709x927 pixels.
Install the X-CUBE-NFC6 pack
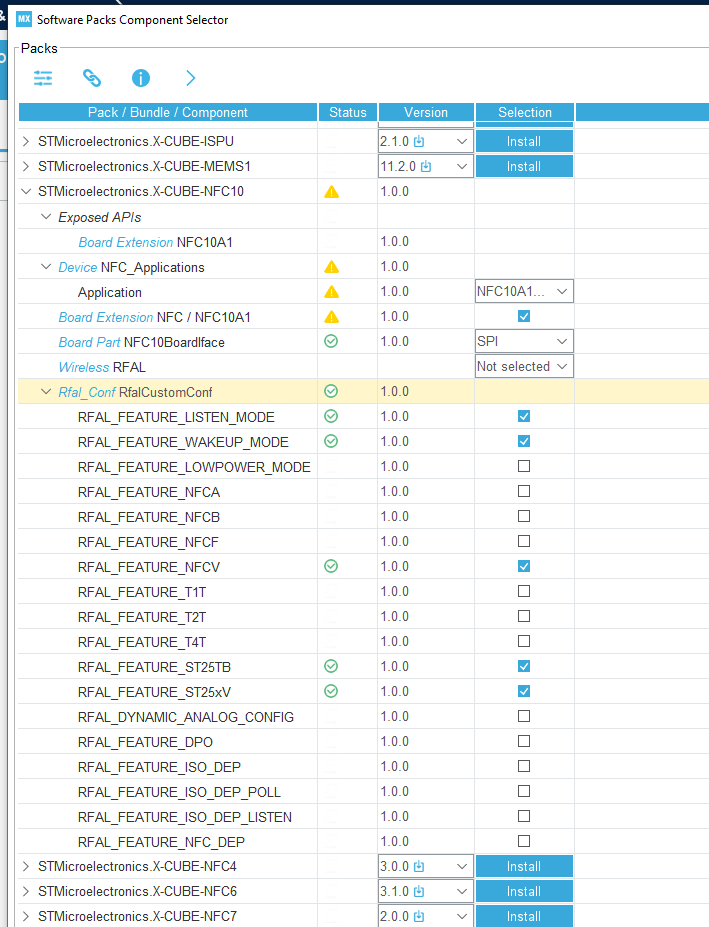(x=524, y=892)
